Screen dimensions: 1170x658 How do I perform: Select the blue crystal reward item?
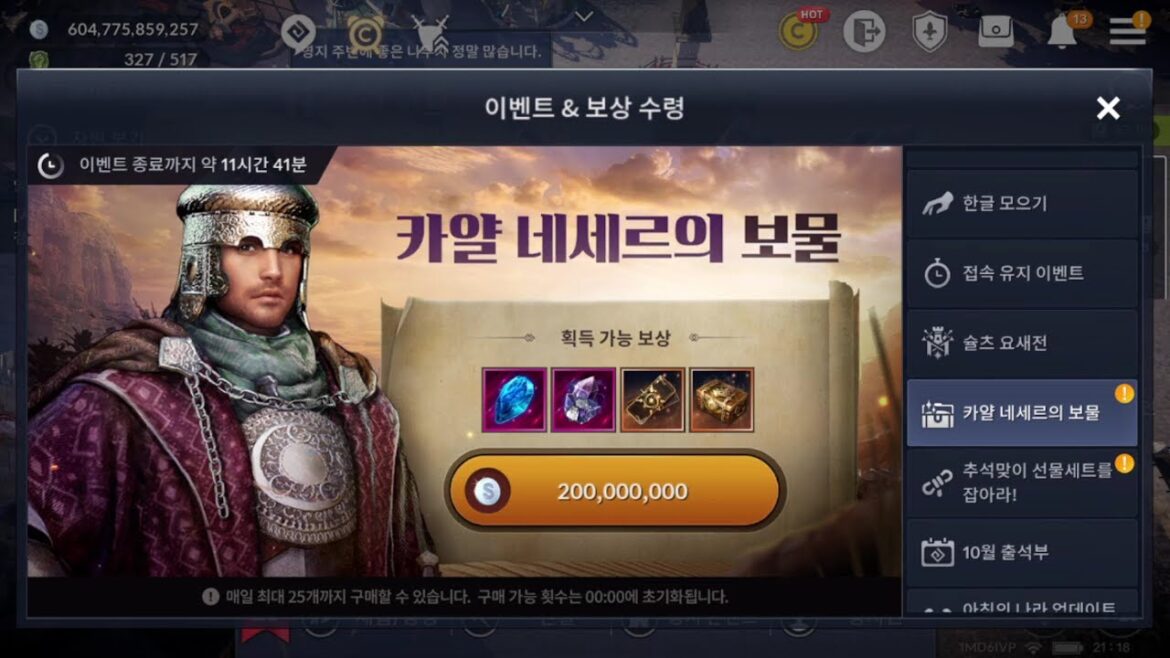[514, 400]
